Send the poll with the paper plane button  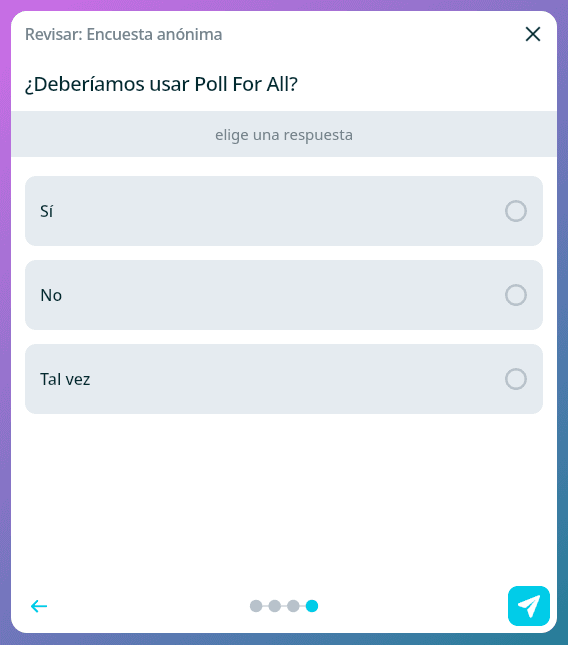click(x=529, y=606)
